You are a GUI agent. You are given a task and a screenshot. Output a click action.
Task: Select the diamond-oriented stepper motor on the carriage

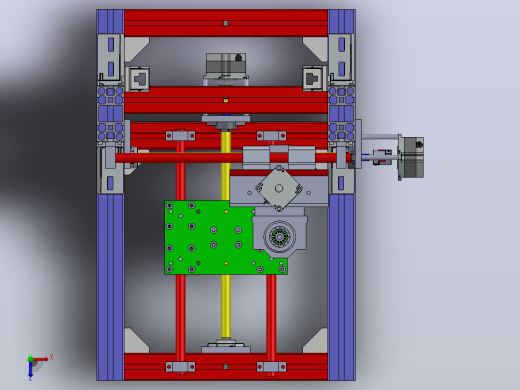coord(279,189)
